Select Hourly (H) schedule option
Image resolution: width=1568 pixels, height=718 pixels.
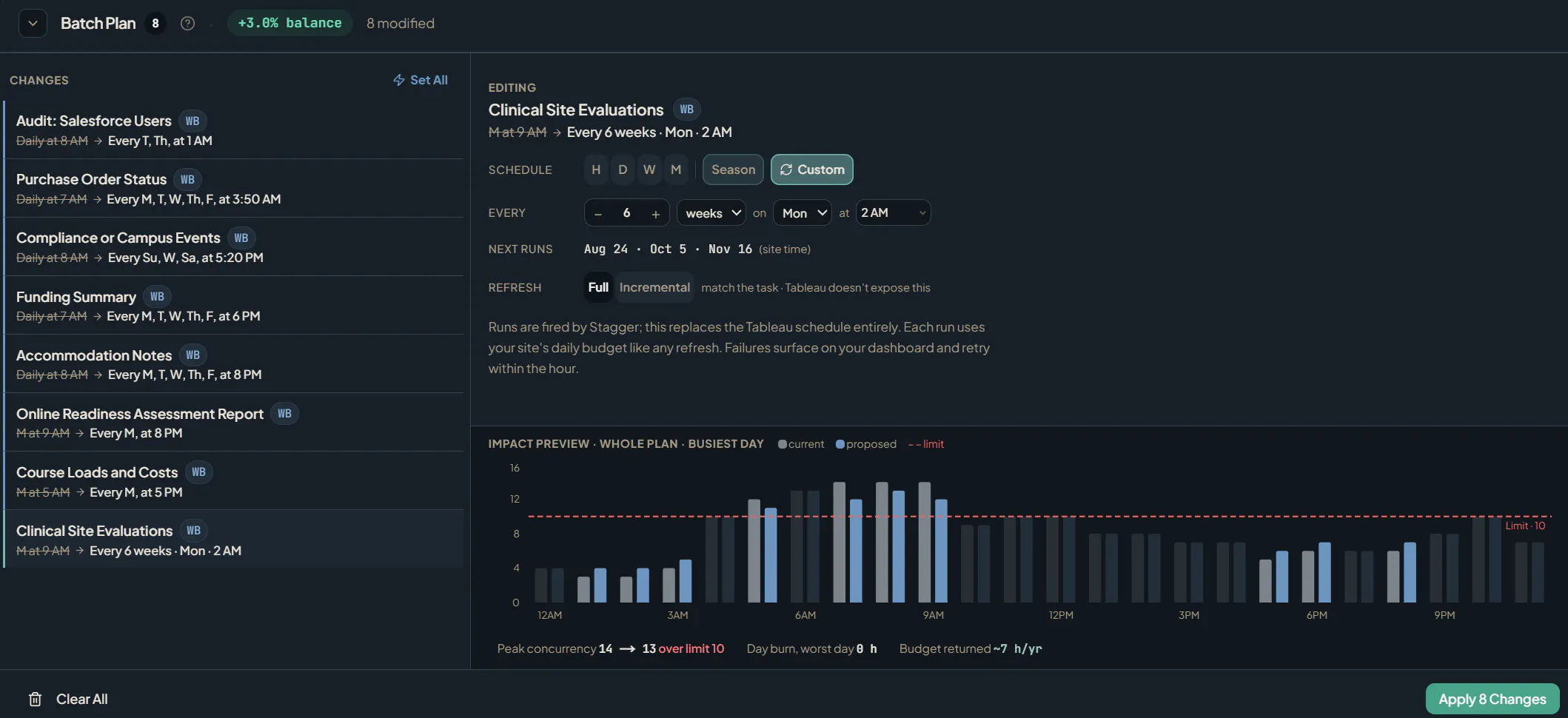coord(596,170)
